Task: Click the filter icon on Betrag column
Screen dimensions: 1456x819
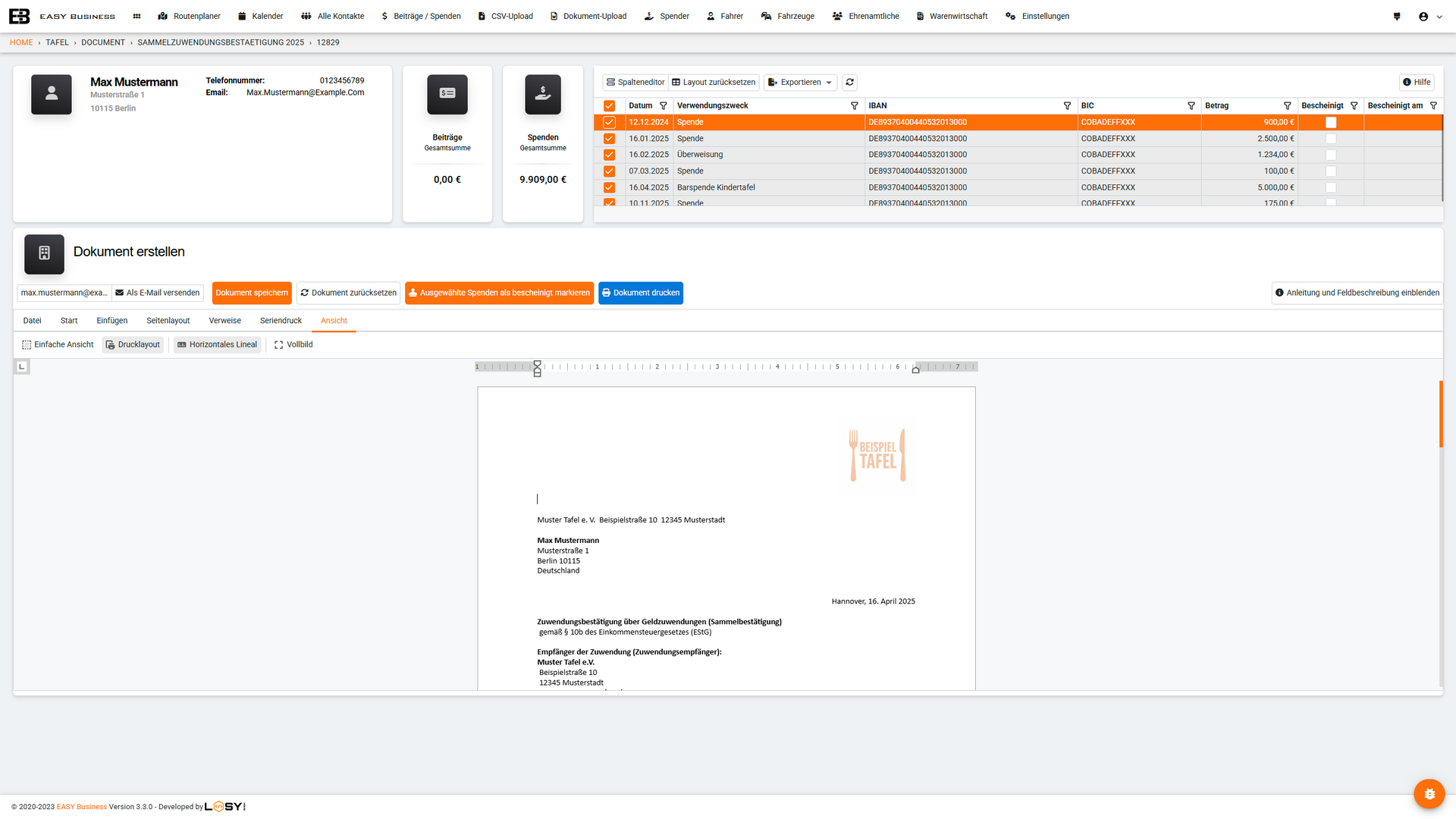Action: 1287,106
